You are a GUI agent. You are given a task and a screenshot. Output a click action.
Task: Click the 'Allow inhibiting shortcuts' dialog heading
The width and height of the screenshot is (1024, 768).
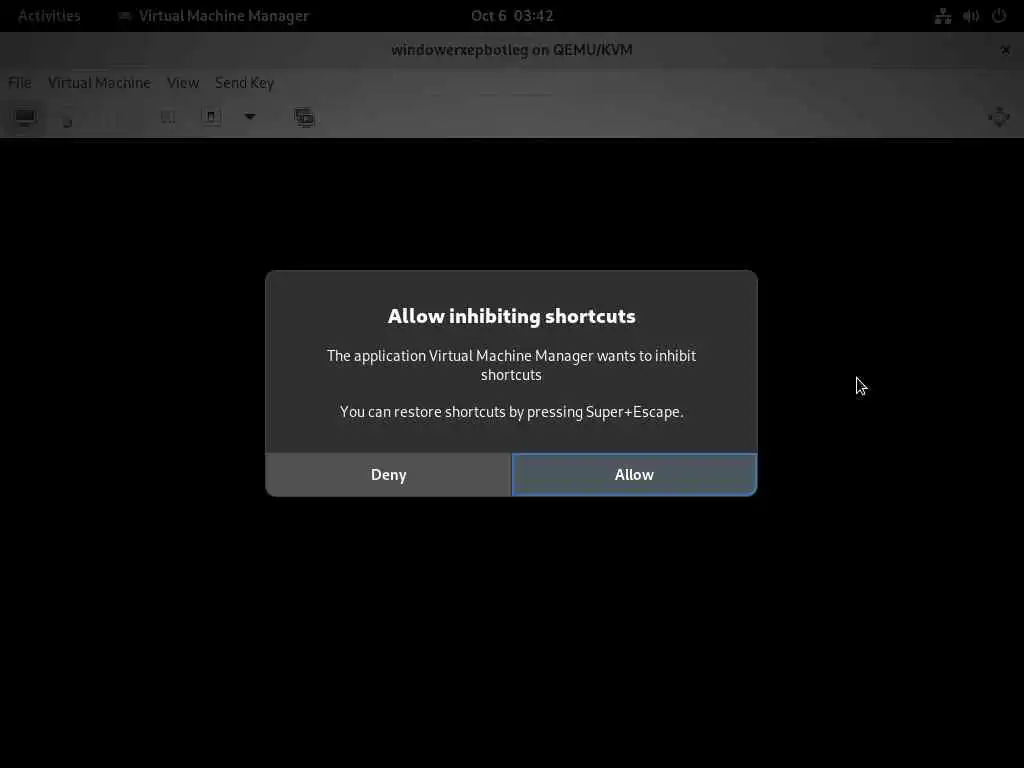[x=511, y=316]
